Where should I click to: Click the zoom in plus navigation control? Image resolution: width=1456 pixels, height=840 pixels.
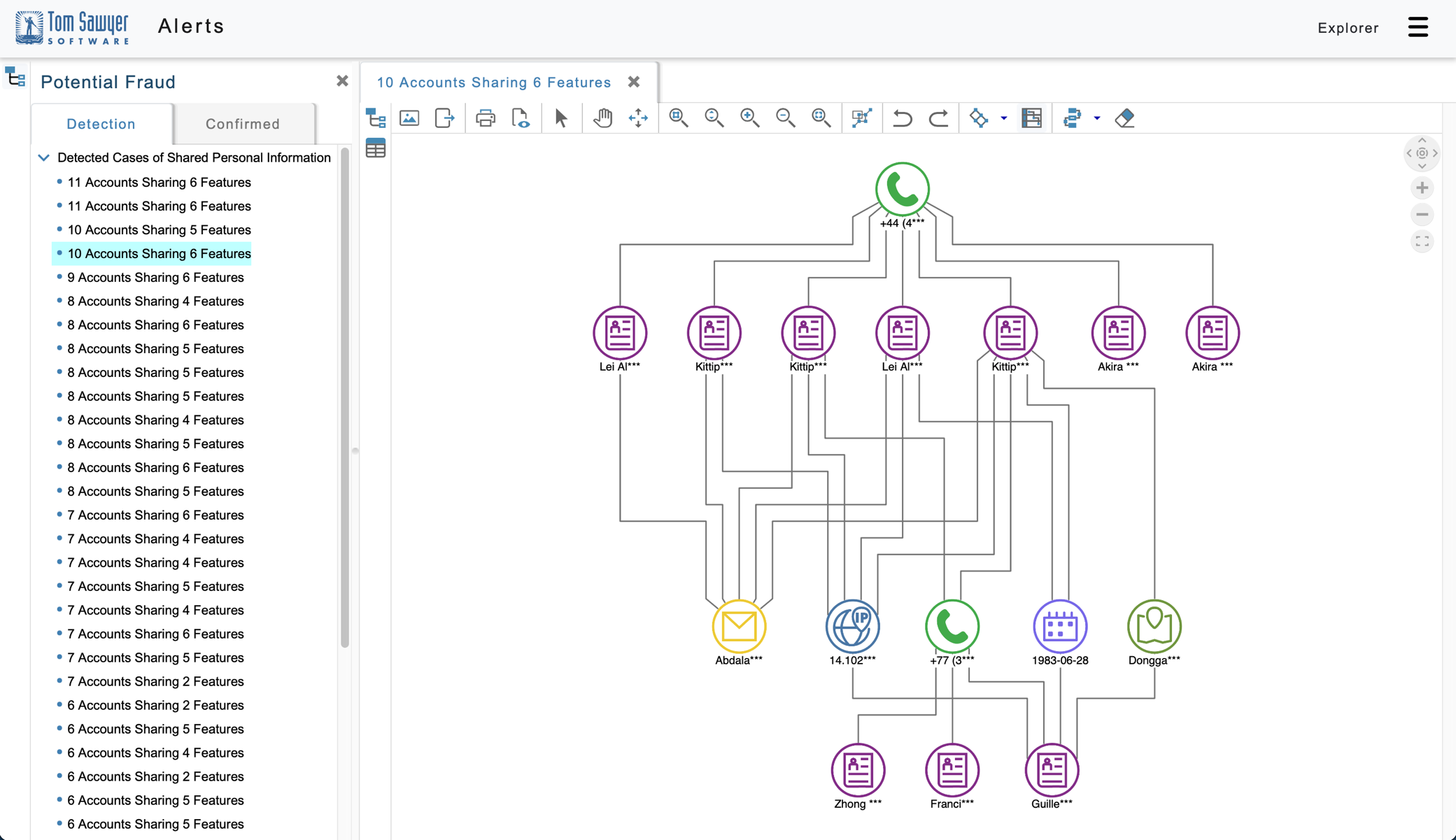[x=1422, y=188]
